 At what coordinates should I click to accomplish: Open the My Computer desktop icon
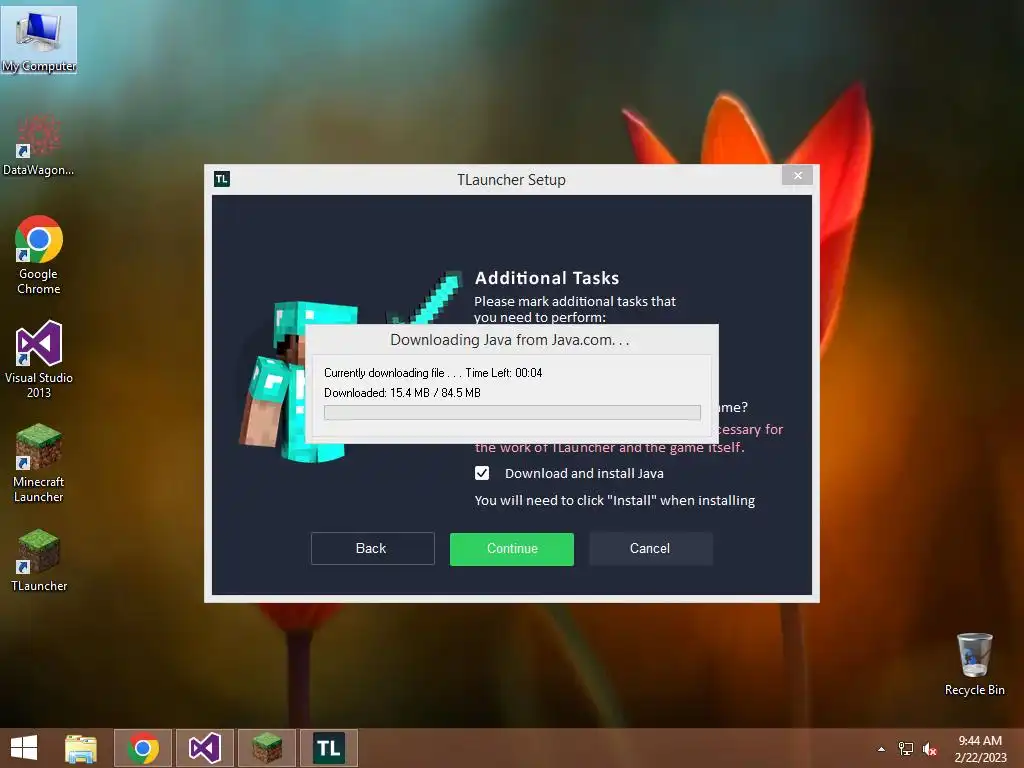pyautogui.click(x=39, y=40)
